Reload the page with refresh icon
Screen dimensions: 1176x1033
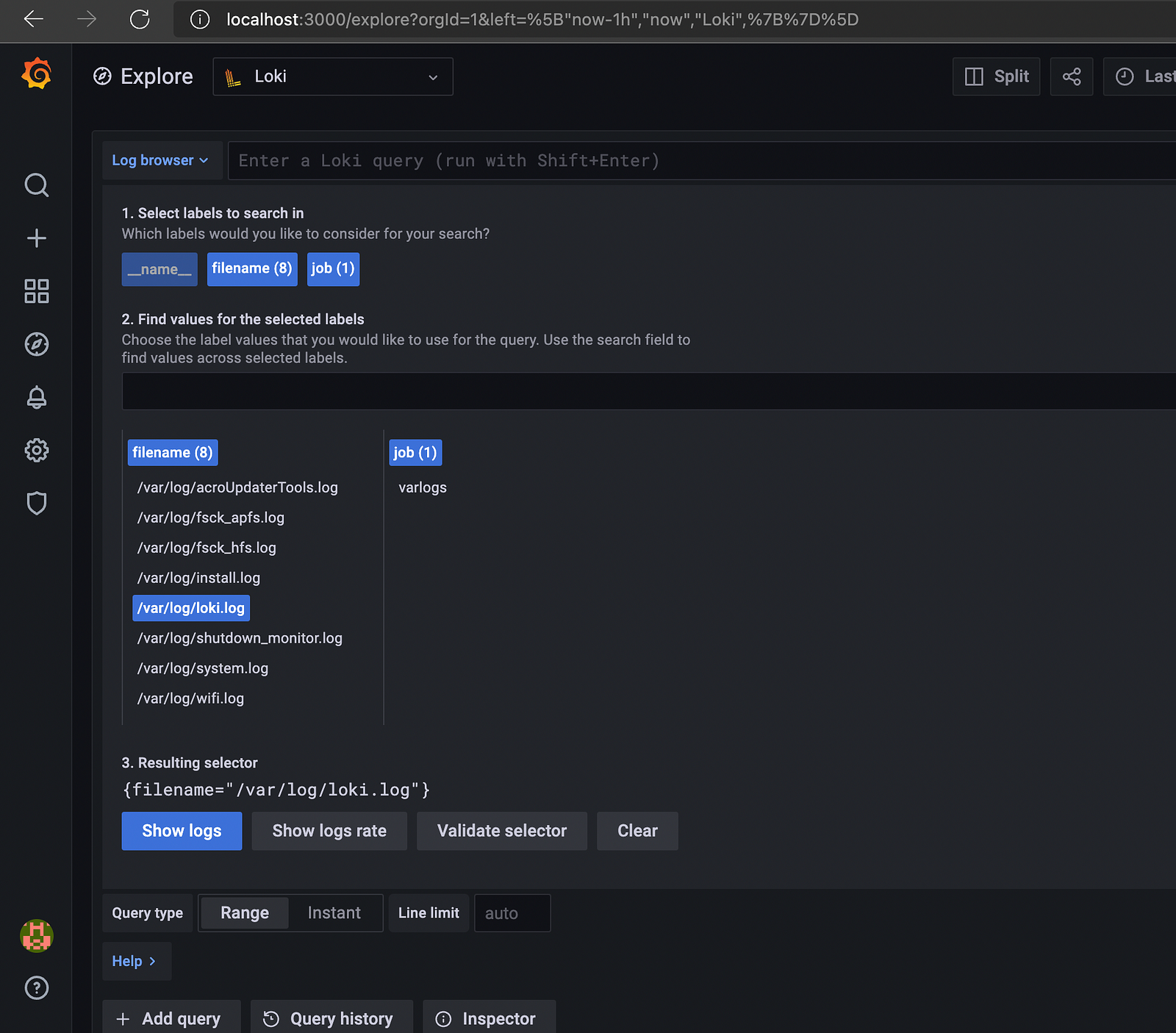[x=140, y=19]
